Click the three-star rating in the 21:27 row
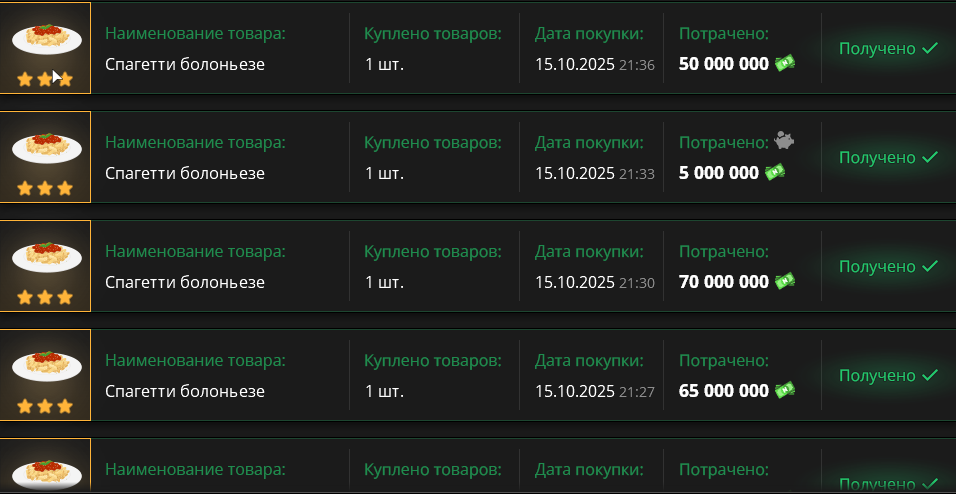Image resolution: width=956 pixels, height=494 pixels. coord(45,406)
